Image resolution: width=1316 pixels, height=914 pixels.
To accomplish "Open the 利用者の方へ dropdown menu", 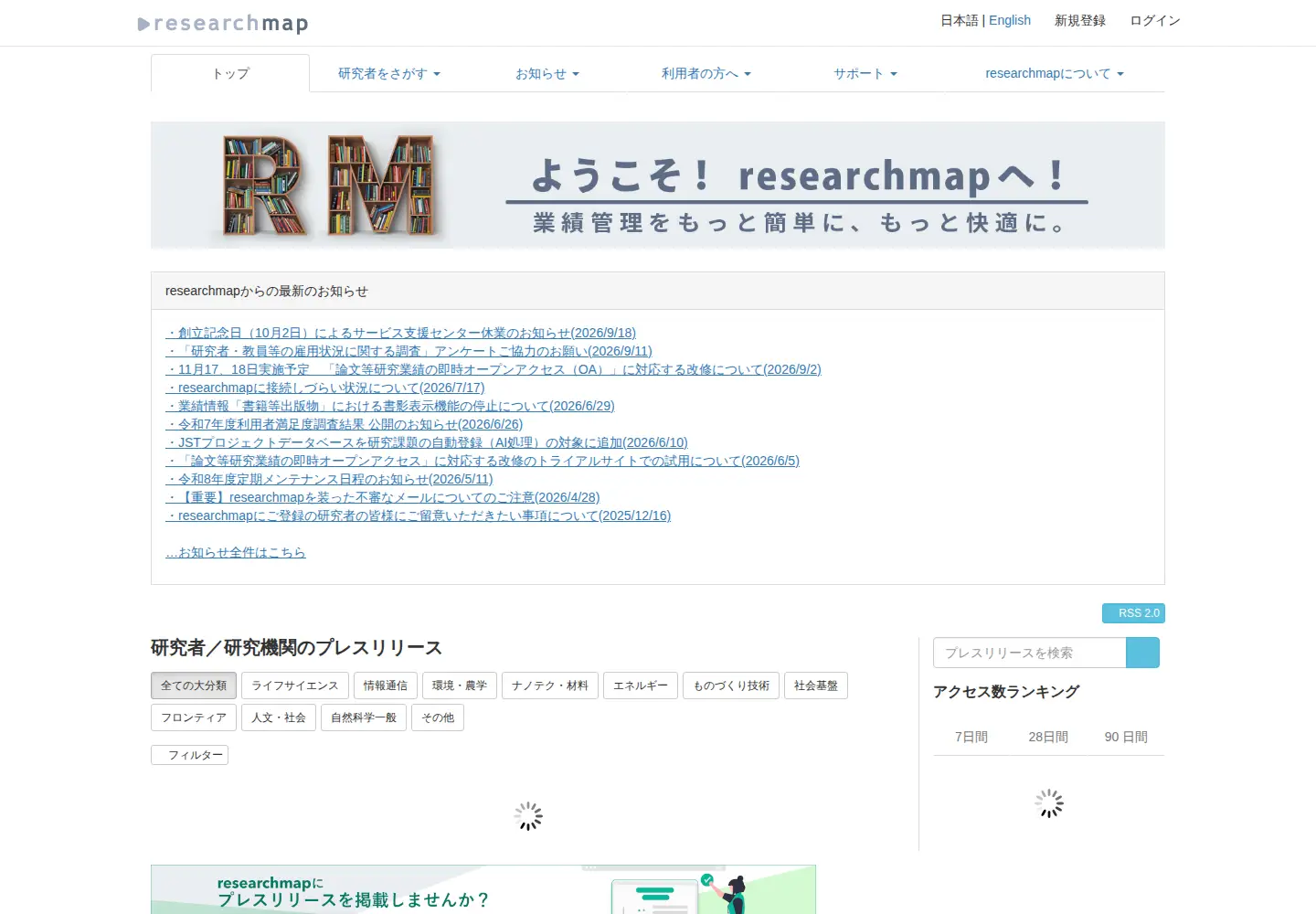I will point(706,73).
